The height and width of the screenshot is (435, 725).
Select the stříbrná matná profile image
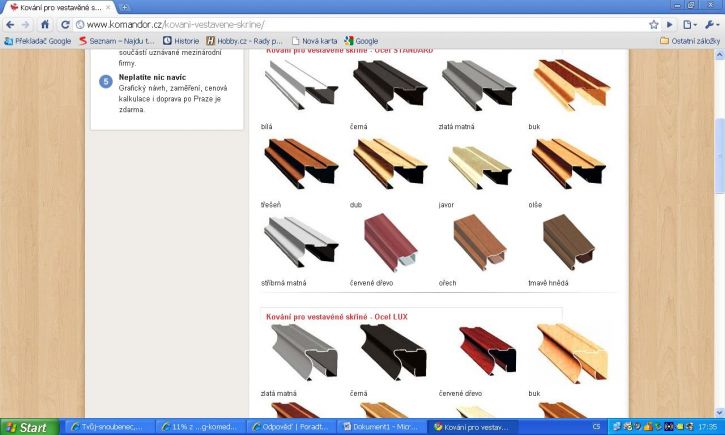tap(301, 242)
